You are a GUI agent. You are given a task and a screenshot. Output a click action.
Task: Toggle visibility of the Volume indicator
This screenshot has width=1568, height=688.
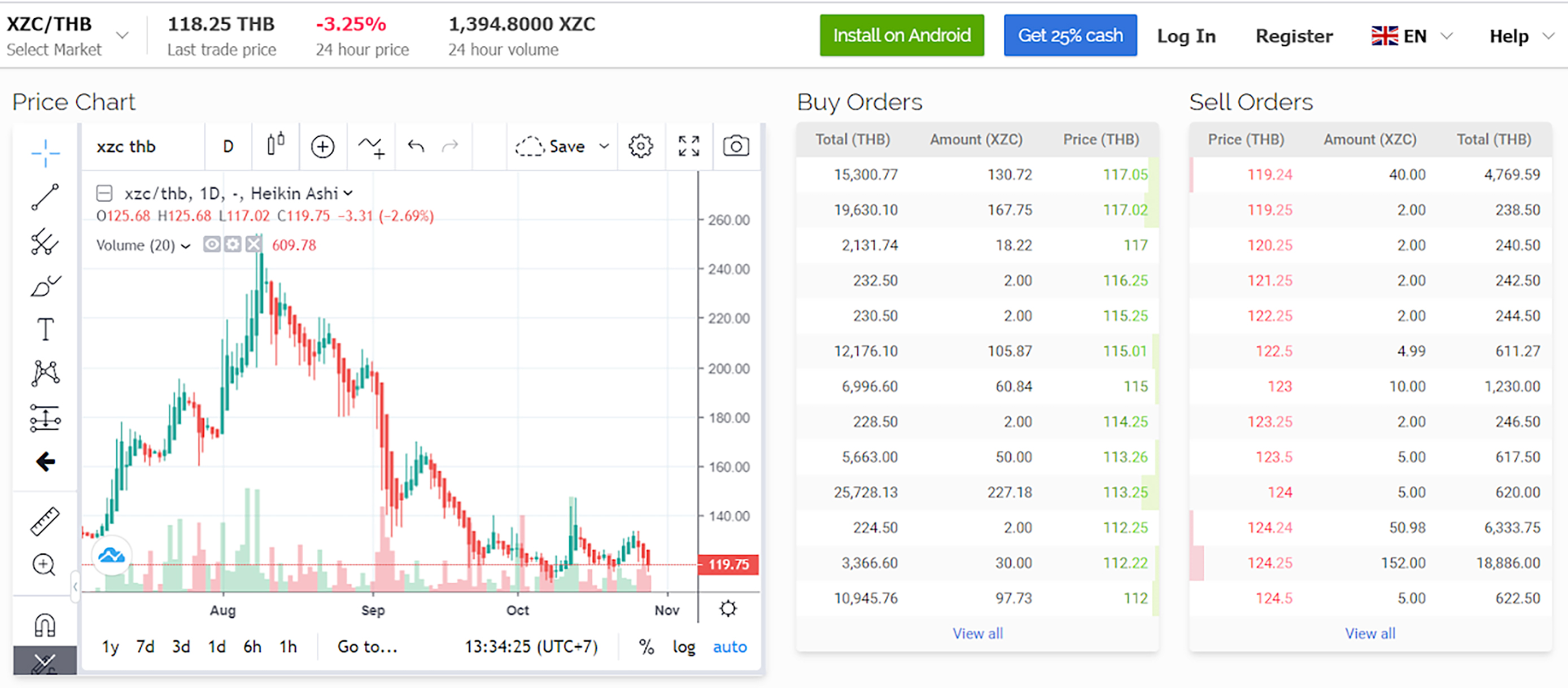[211, 244]
